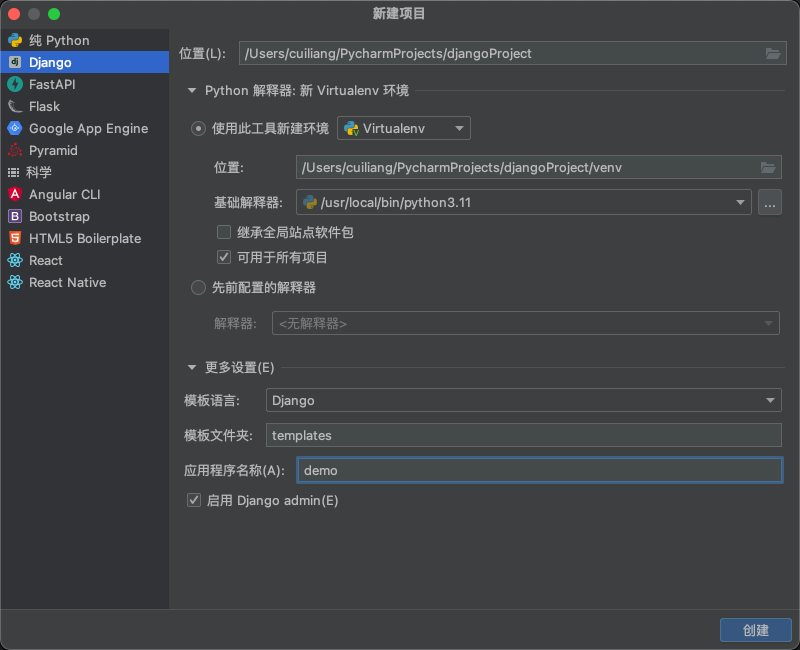This screenshot has height=650, width=800.
Task: Enable 继承全局站点软件包 checkbox
Action: point(224,232)
